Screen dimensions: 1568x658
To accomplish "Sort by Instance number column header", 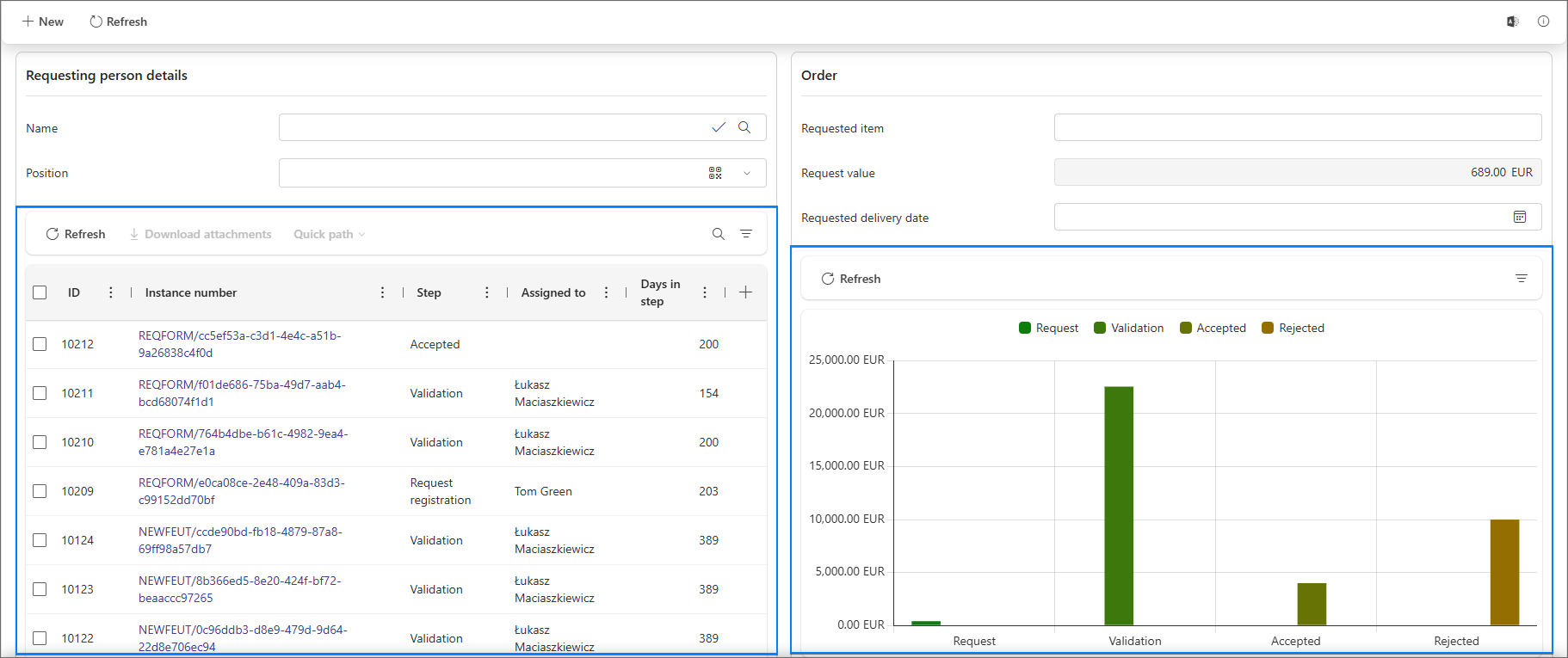I will [191, 292].
